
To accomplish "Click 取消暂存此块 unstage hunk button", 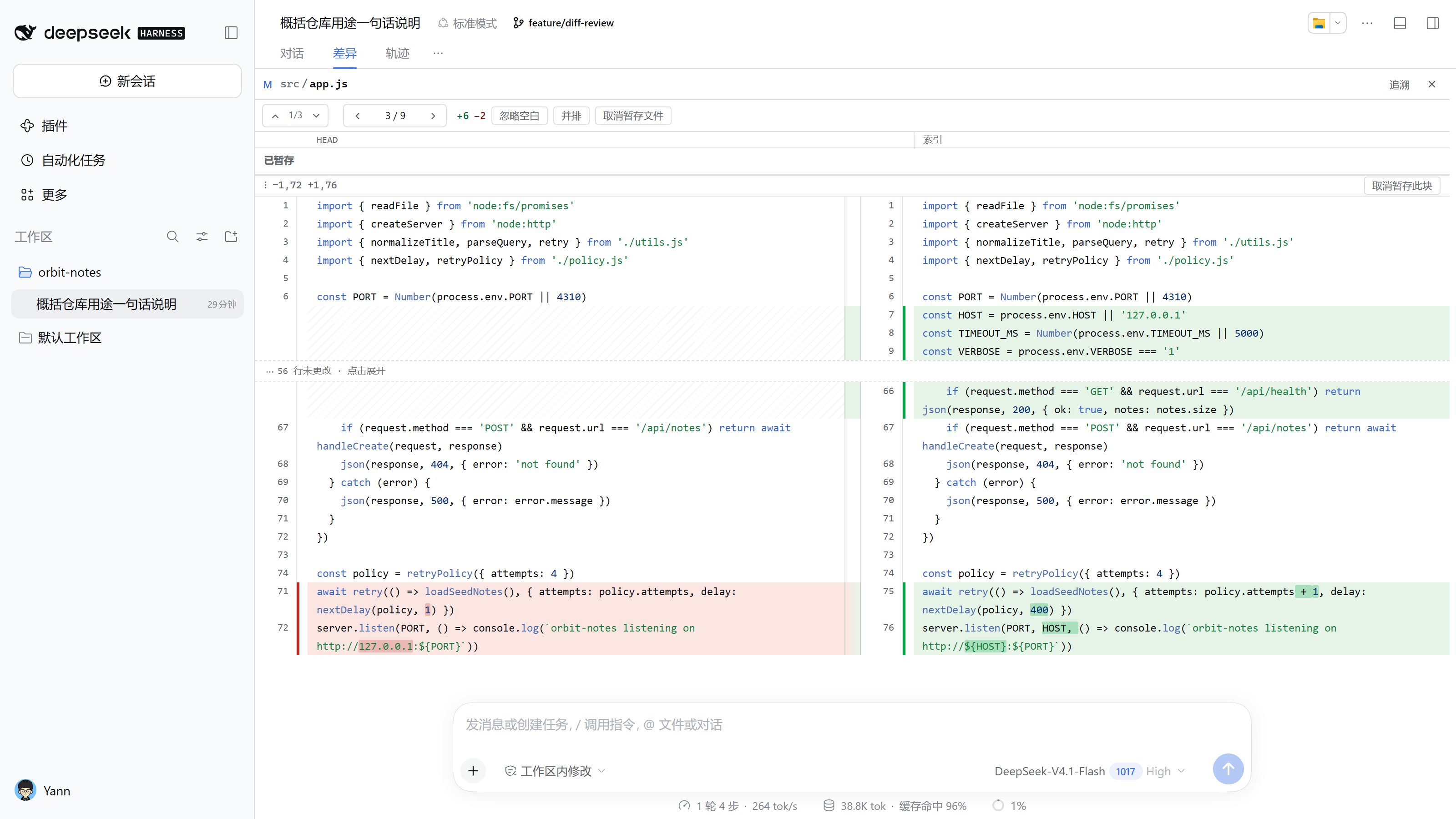I will click(1402, 185).
